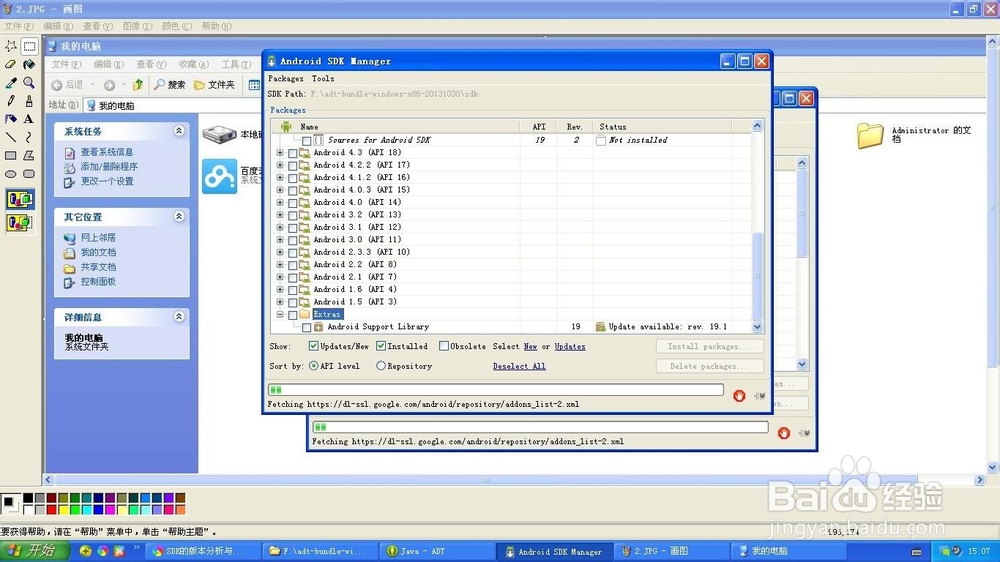Collapse the 系统任务 sidebar section

point(179,131)
